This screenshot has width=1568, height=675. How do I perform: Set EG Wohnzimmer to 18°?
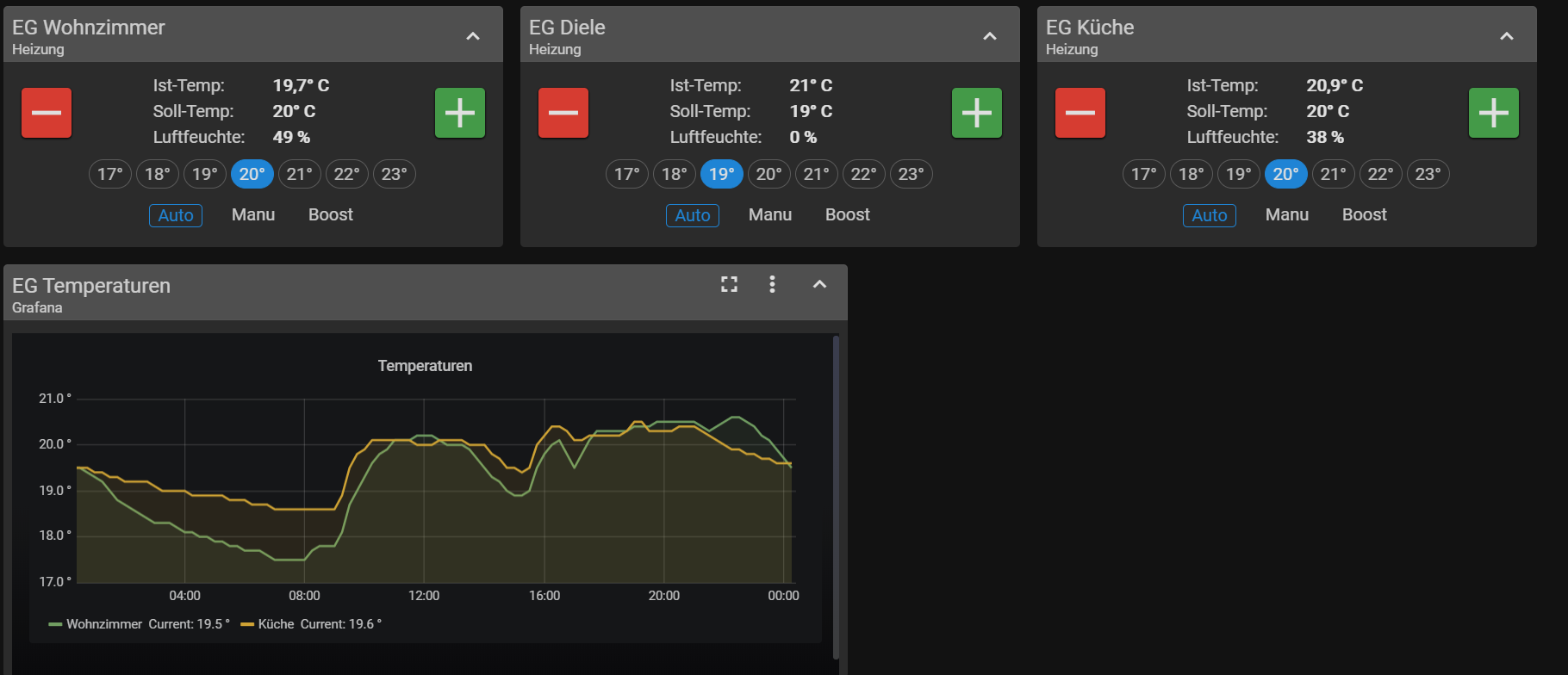click(158, 174)
